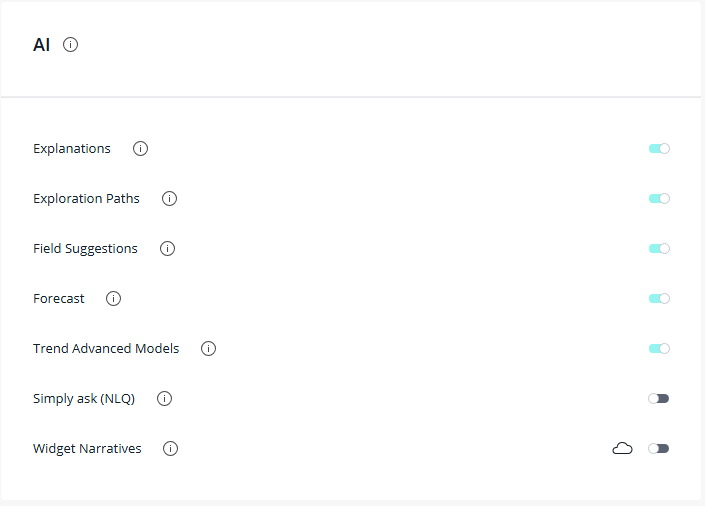Click the info icon beside the AI heading

(70, 45)
